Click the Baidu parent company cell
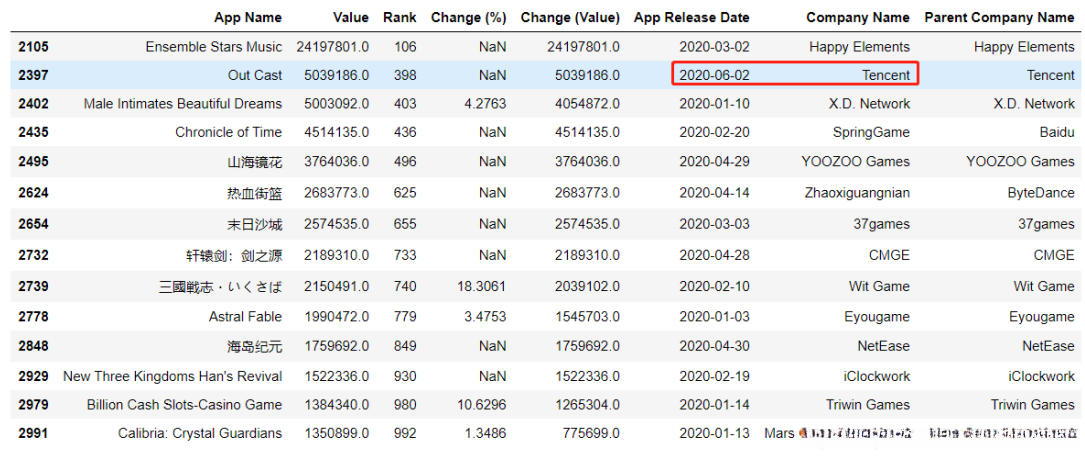1085x459 pixels. point(1058,132)
